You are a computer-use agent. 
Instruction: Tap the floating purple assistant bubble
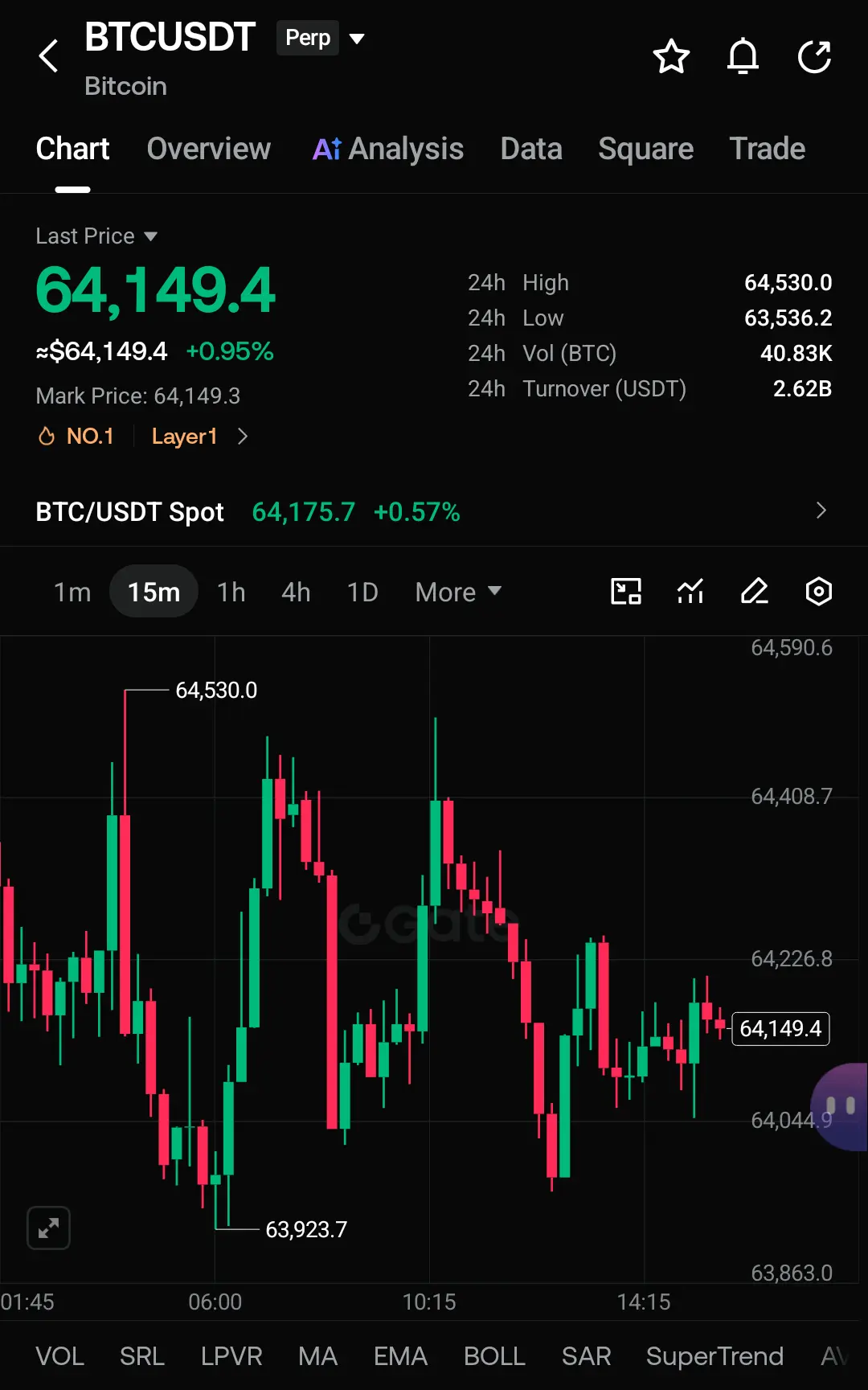841,1107
